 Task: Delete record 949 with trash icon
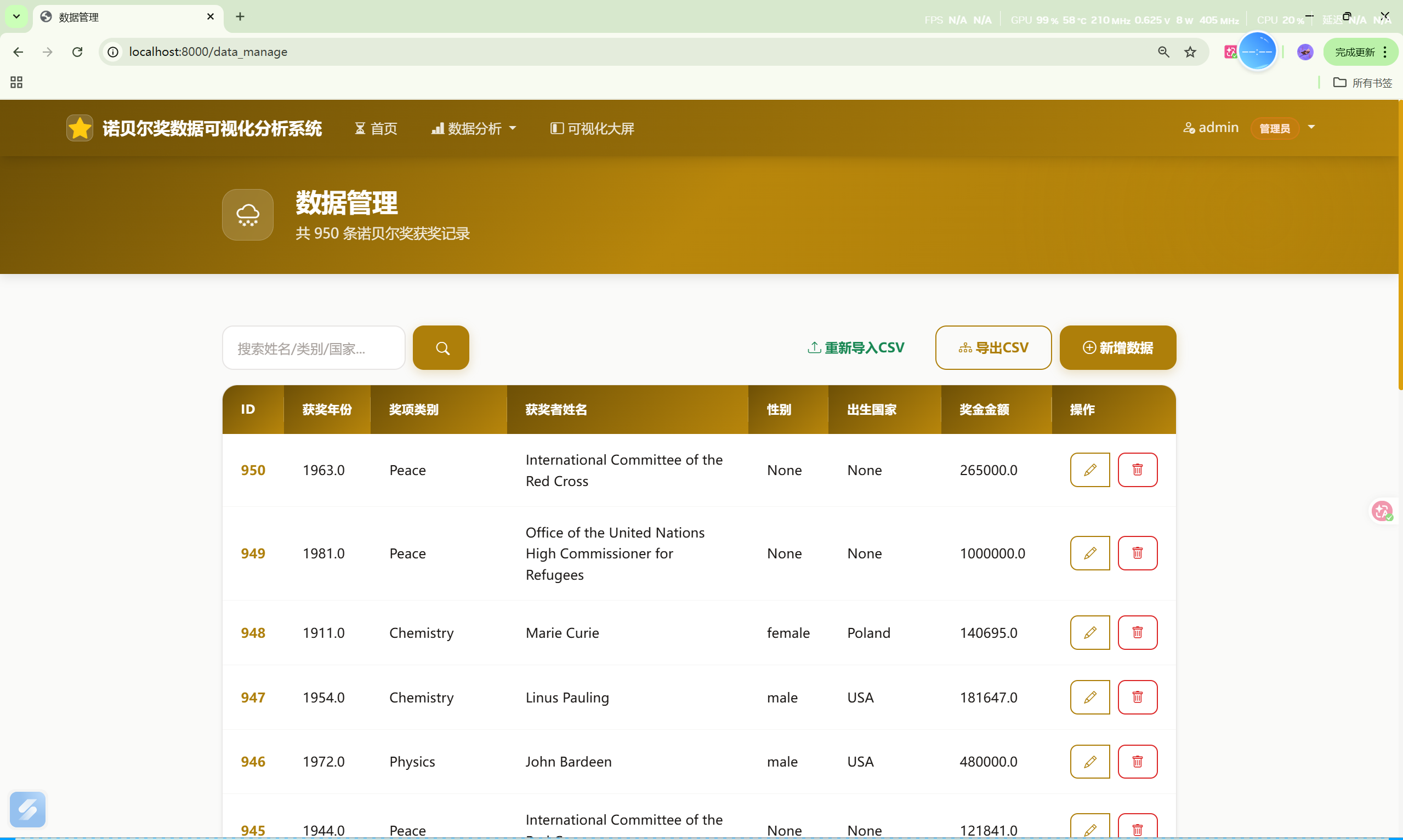(1137, 553)
